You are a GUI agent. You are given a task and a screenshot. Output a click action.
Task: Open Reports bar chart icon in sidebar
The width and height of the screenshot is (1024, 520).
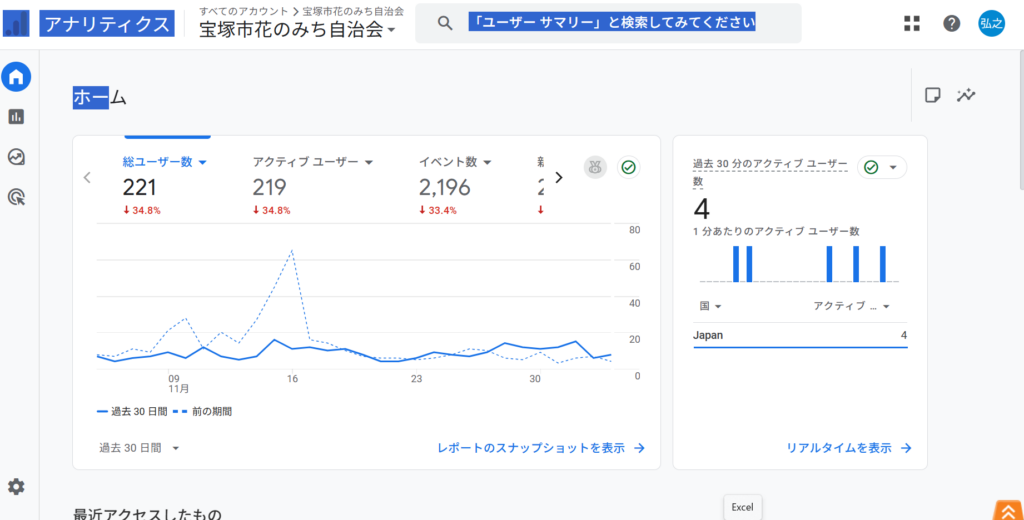16,117
